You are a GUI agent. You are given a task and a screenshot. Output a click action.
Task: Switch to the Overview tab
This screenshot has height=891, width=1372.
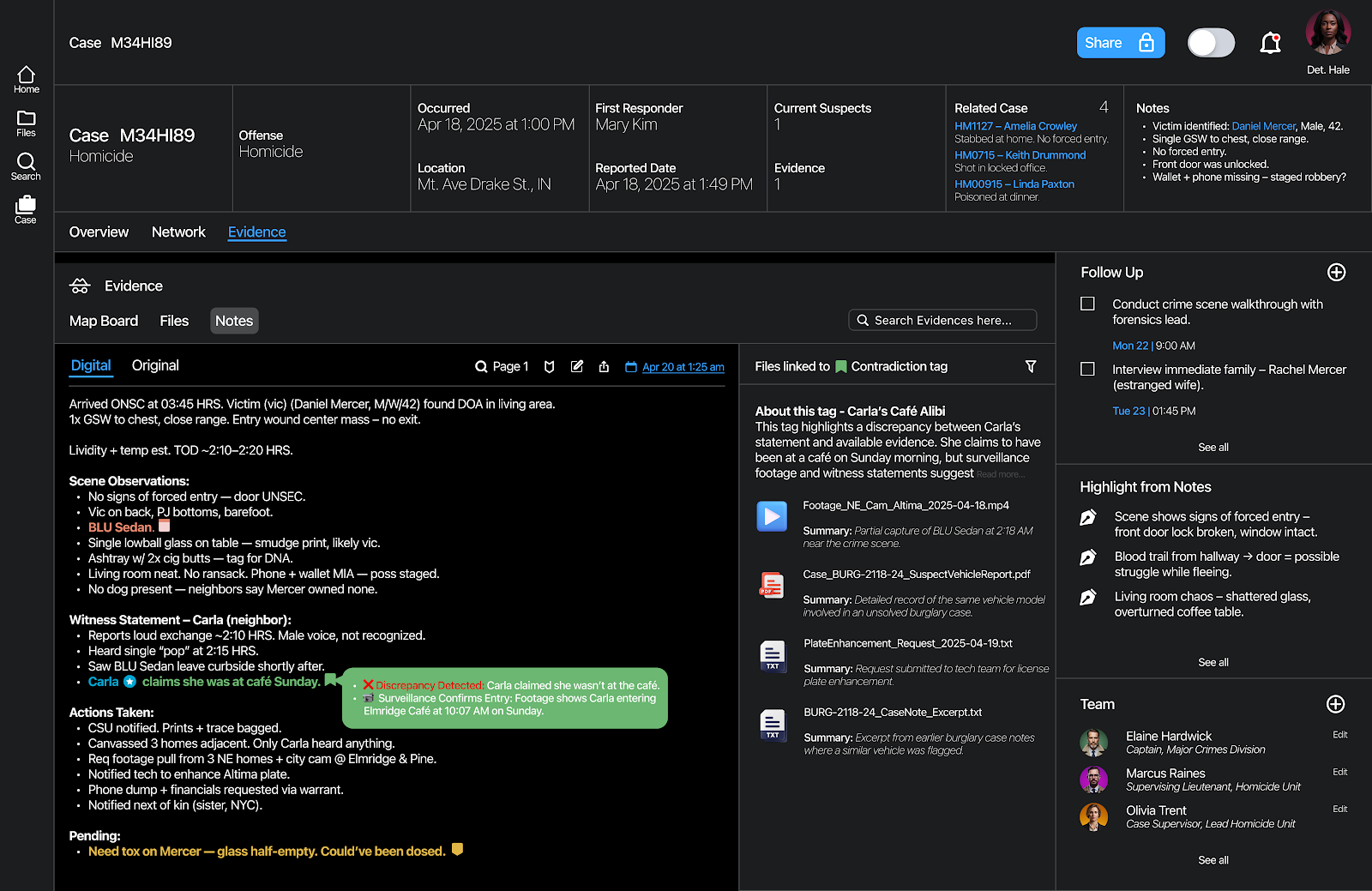click(99, 232)
